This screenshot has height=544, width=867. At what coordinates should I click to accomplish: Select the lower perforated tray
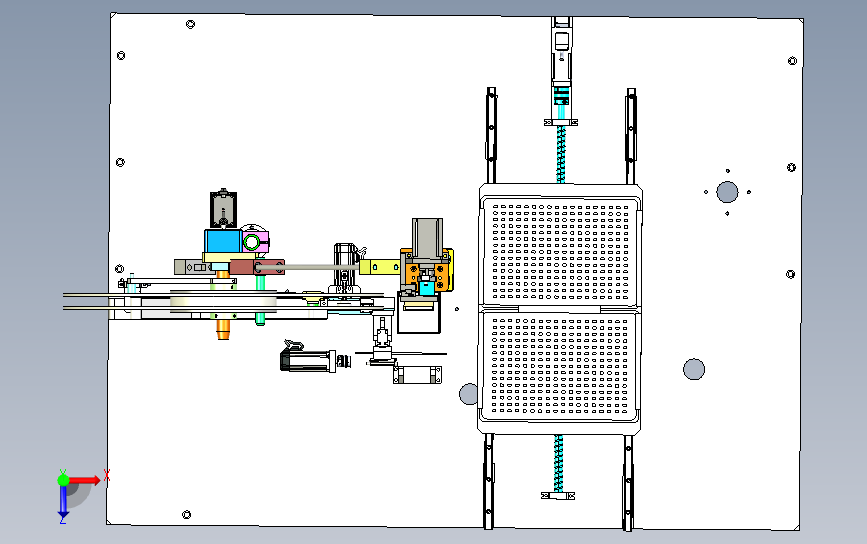(x=560, y=366)
